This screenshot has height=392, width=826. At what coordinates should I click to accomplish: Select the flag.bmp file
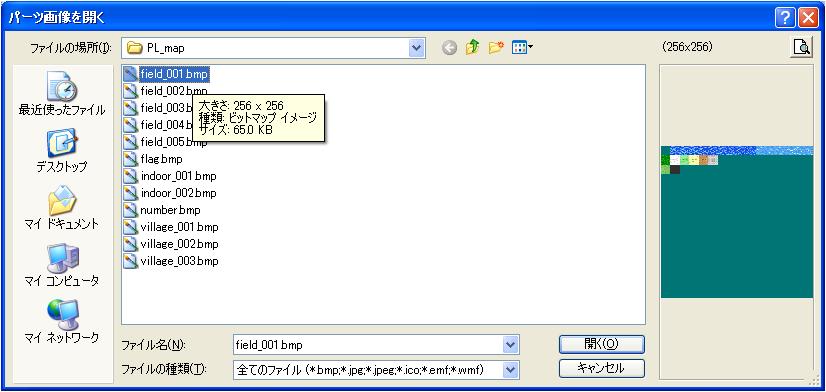153,159
